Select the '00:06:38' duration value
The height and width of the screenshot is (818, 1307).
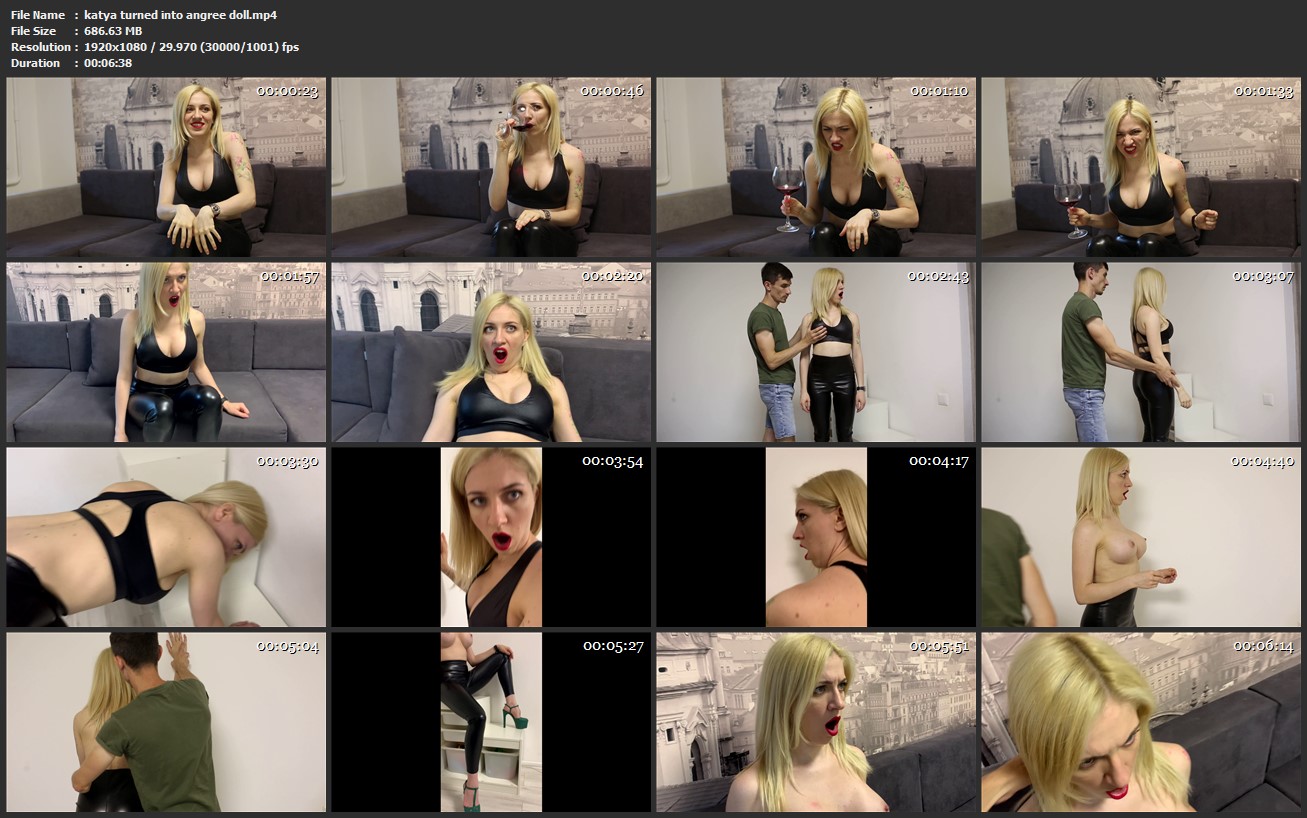[108, 63]
